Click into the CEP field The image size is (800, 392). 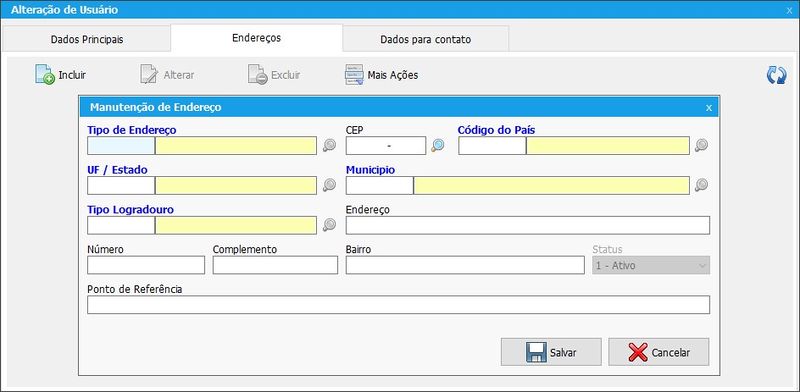pos(386,145)
